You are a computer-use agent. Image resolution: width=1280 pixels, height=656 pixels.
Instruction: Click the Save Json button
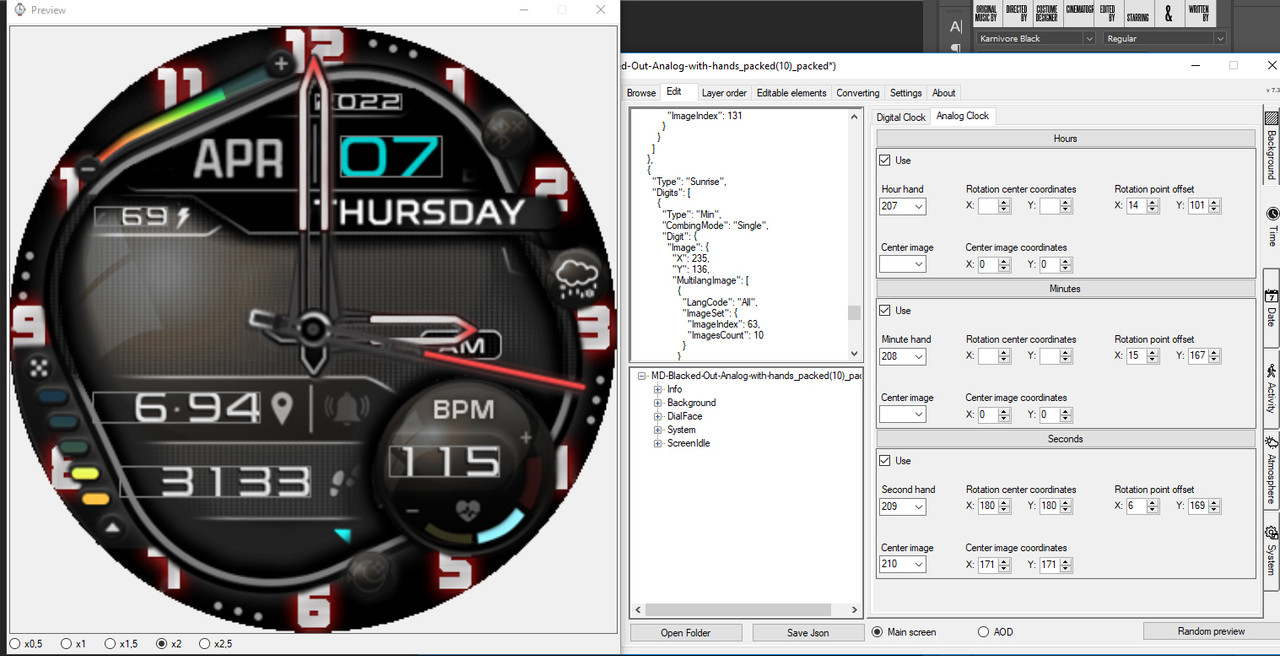click(807, 632)
